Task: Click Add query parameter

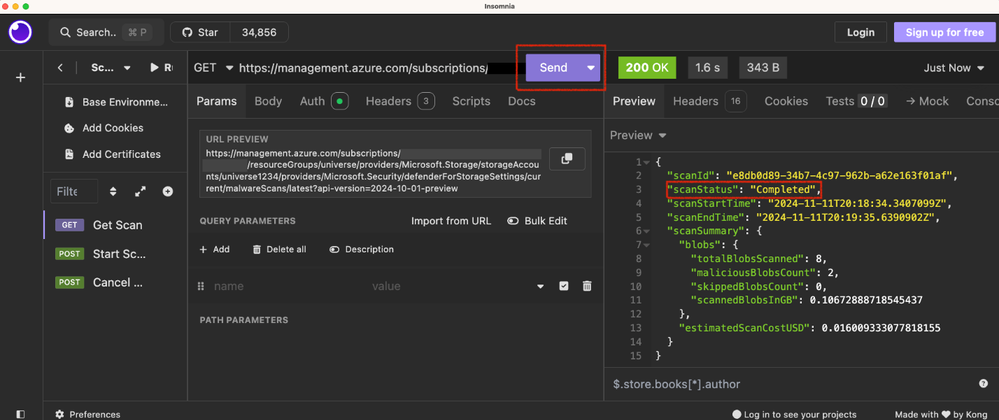Action: coord(214,249)
